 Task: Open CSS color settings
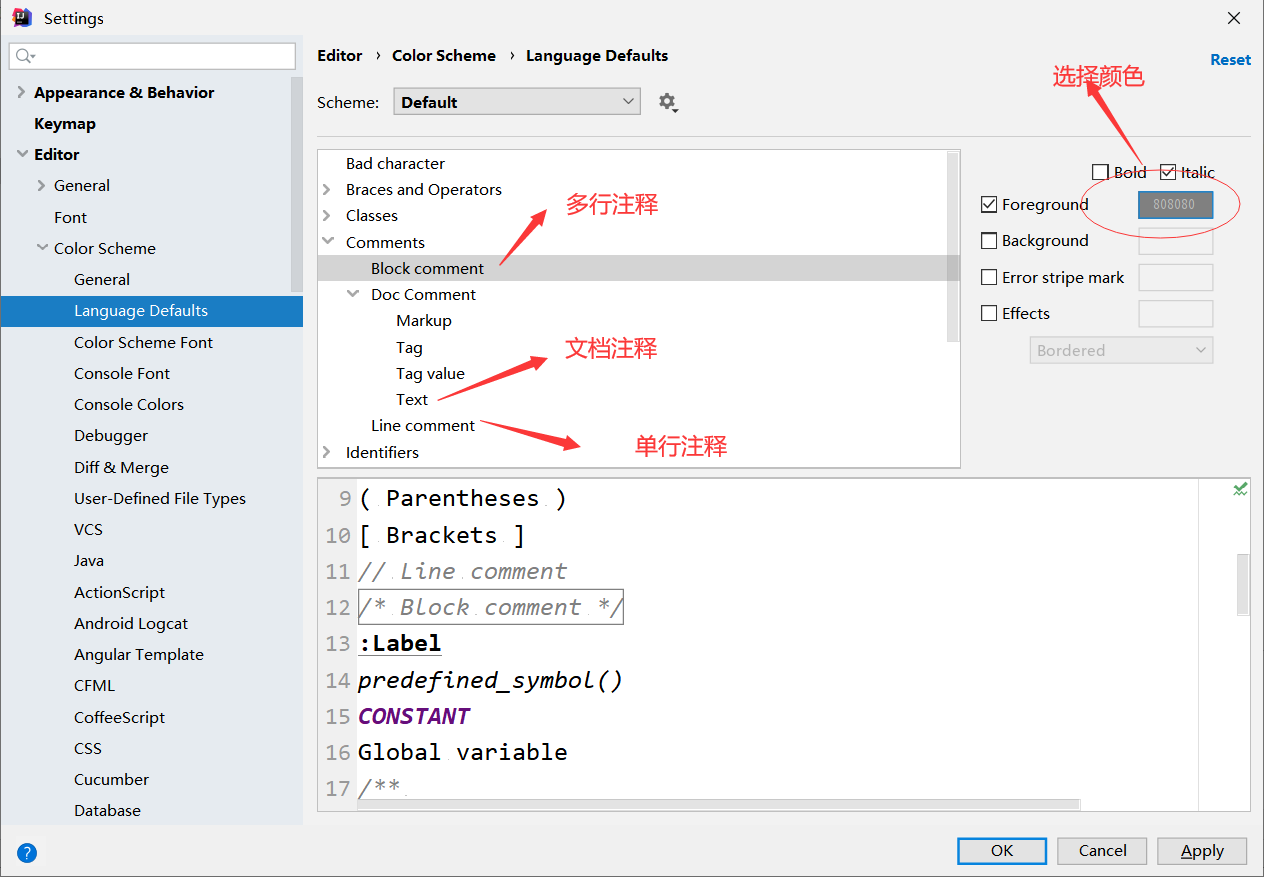(88, 748)
